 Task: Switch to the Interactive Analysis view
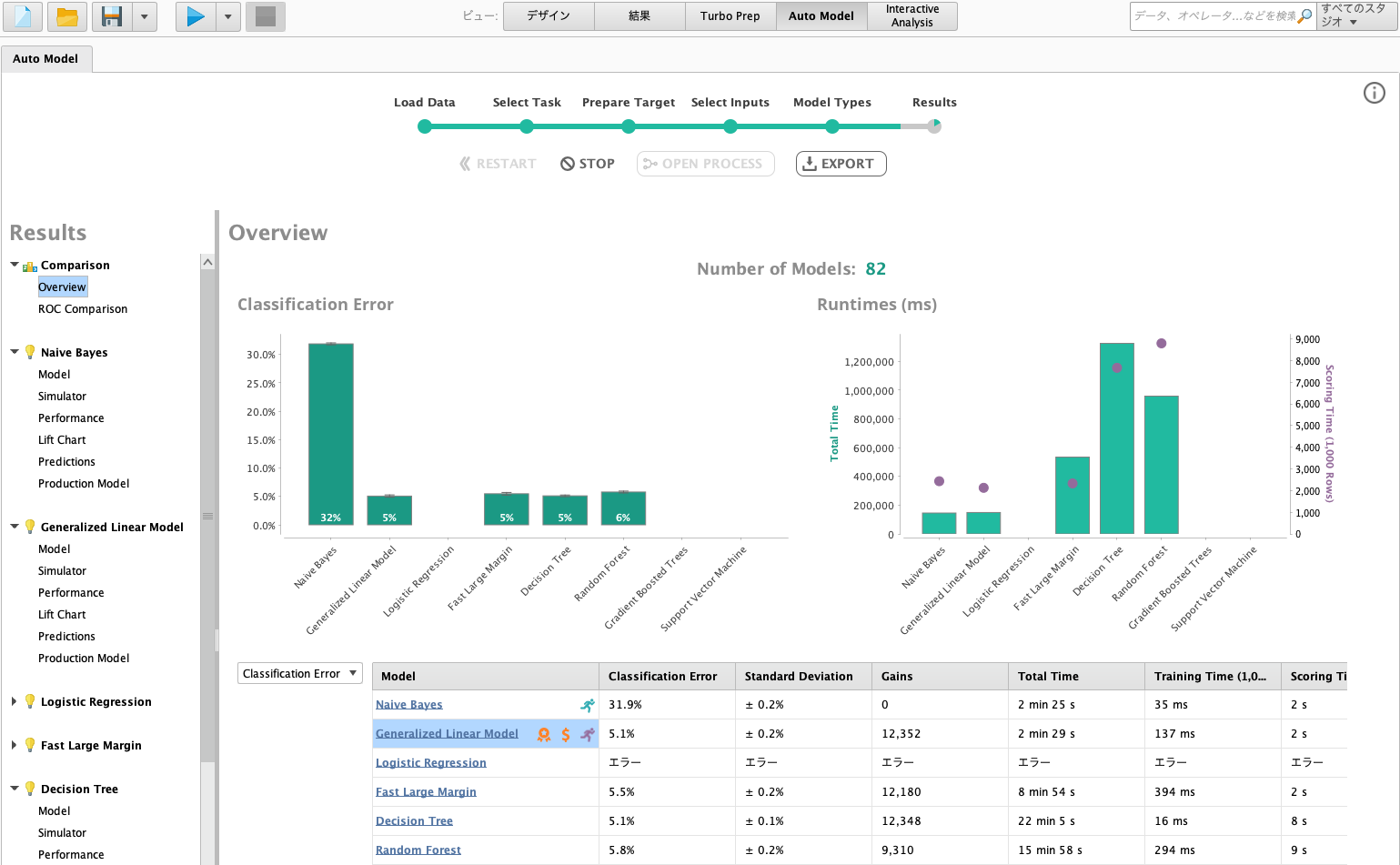coord(912,16)
